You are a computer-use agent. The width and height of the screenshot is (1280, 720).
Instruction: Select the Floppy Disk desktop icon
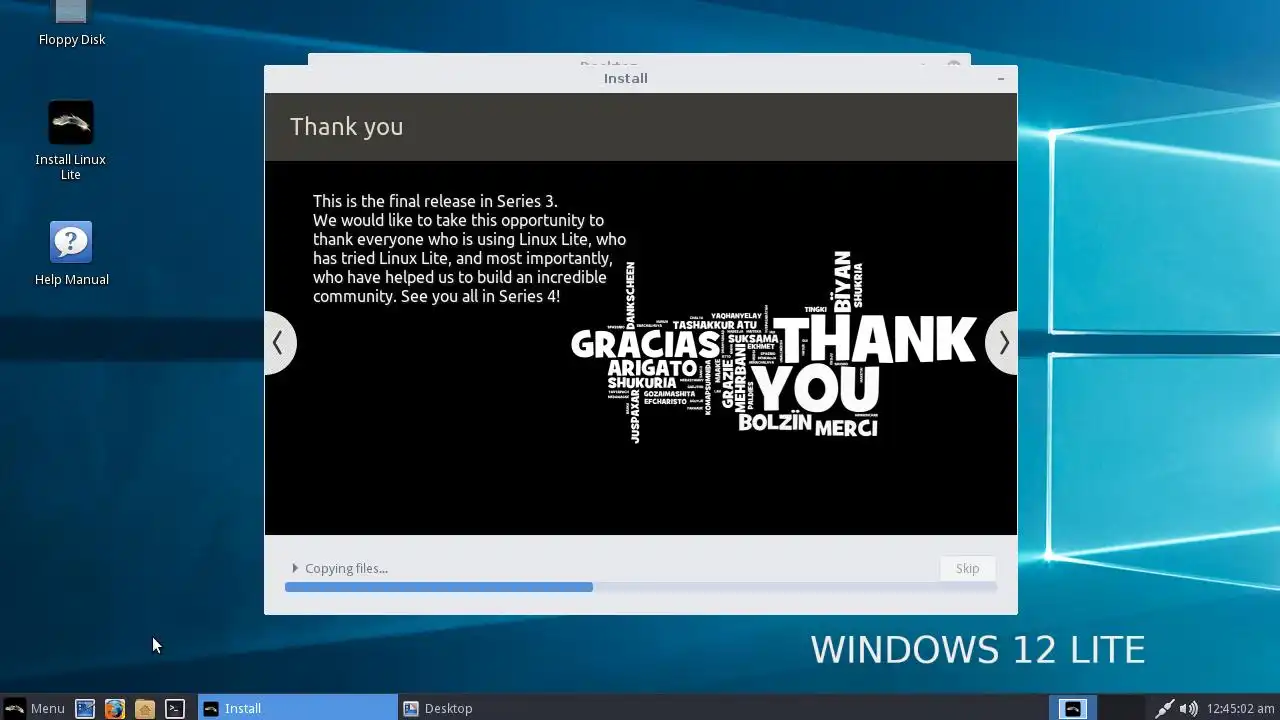[x=71, y=24]
